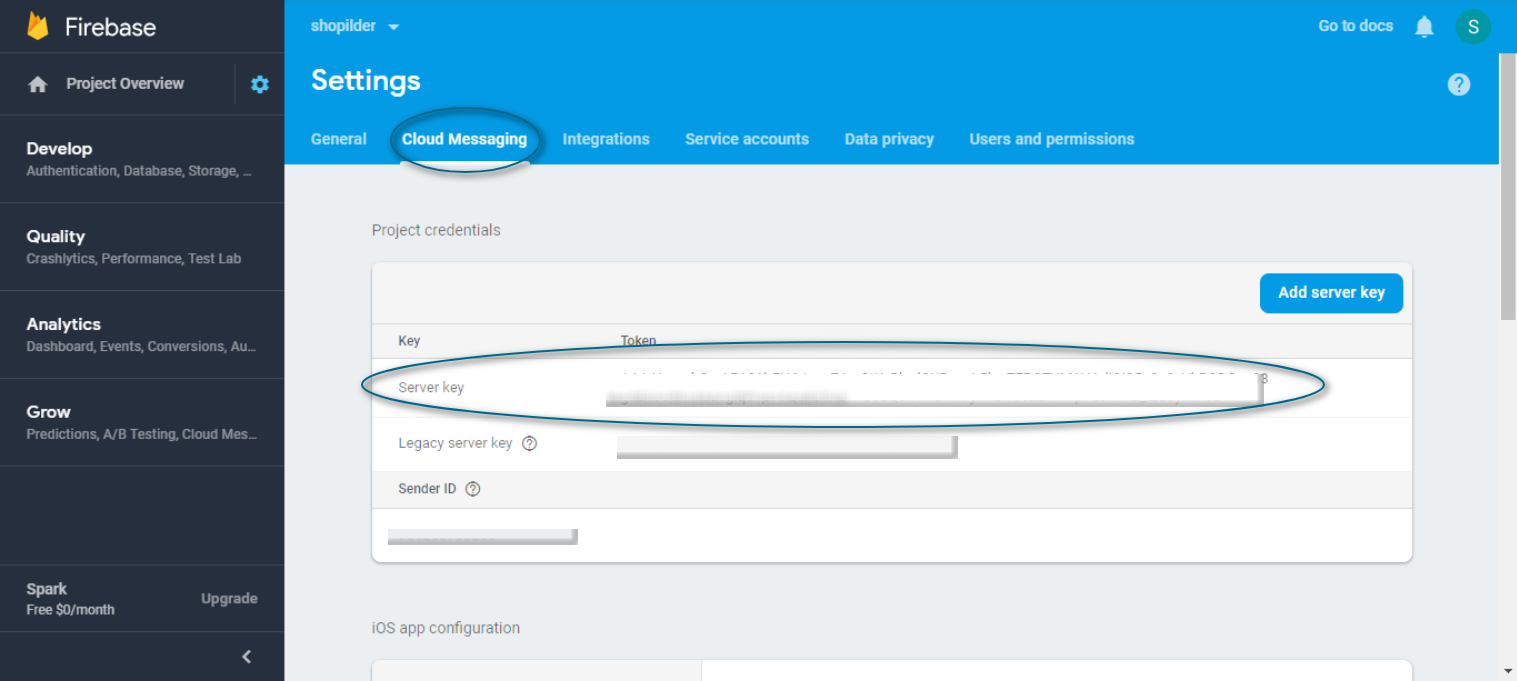Open Users and permissions tab

[1052, 139]
